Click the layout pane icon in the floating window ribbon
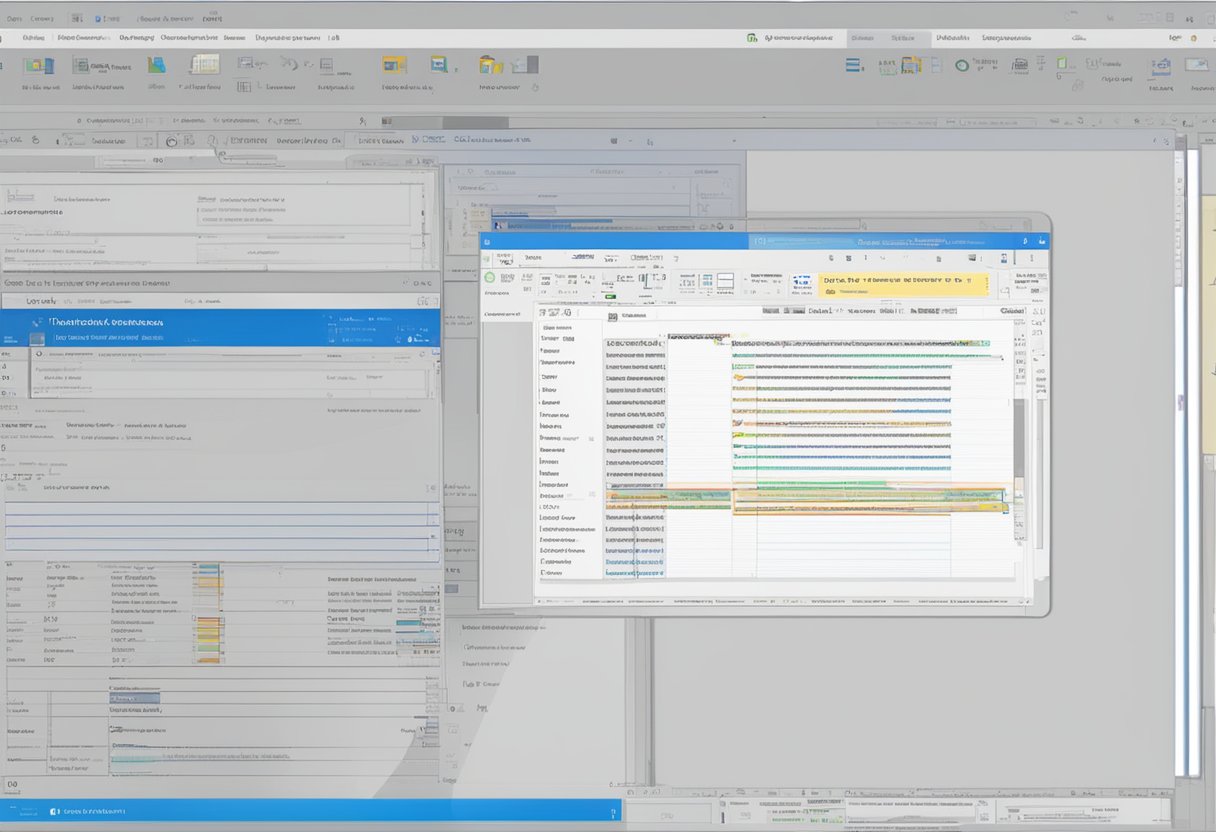 pos(725,282)
